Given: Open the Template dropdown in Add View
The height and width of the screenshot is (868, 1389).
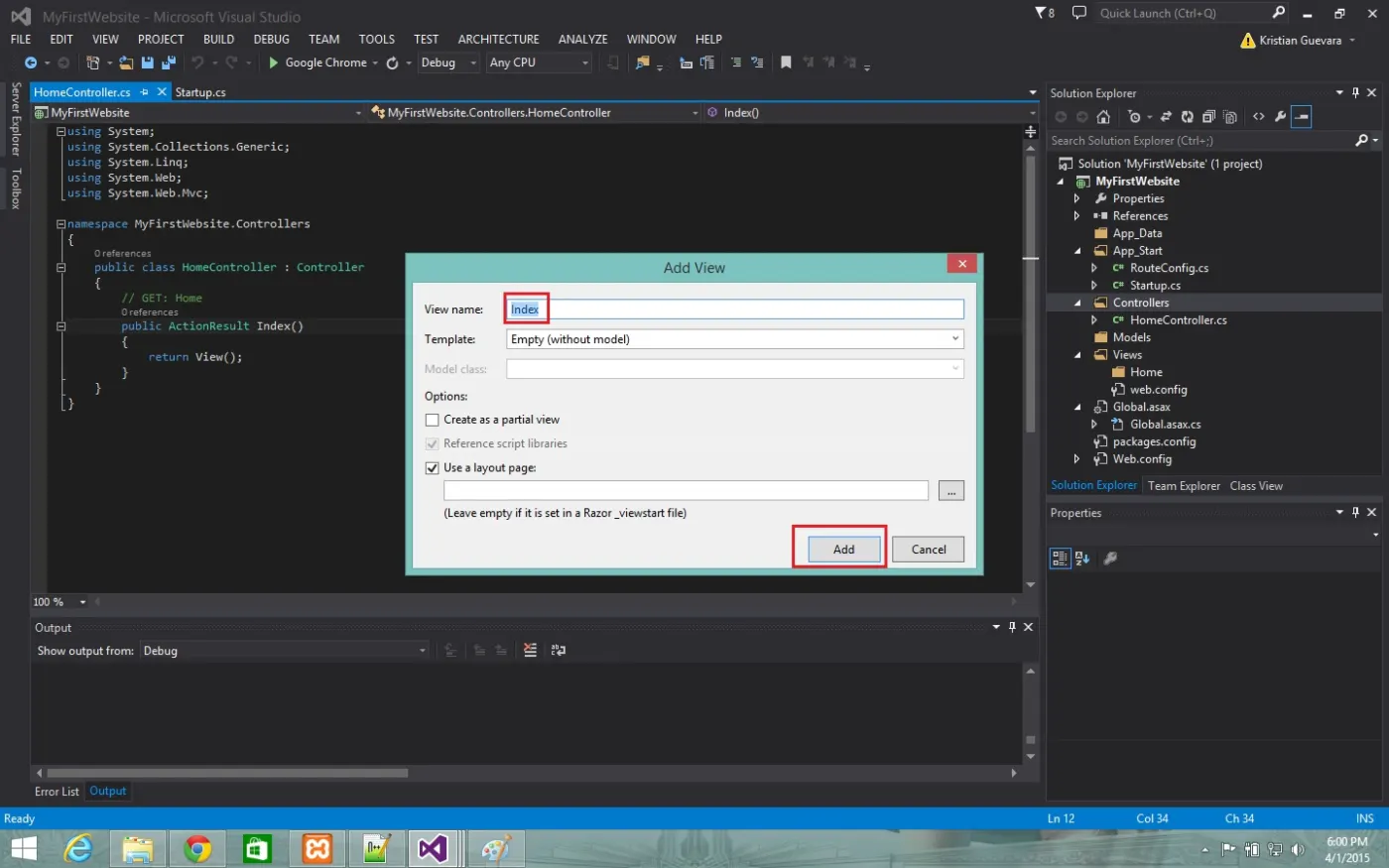Looking at the screenshot, I should tap(735, 339).
